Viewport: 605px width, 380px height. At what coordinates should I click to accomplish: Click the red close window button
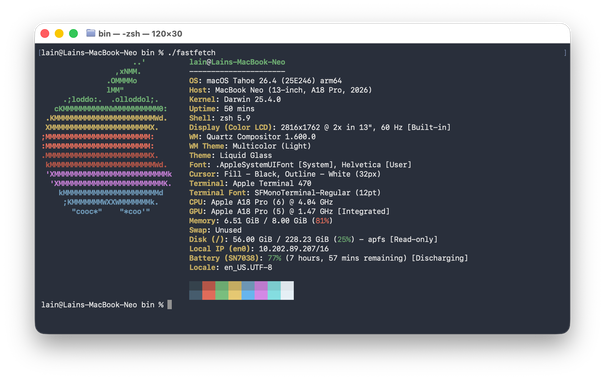[x=45, y=34]
